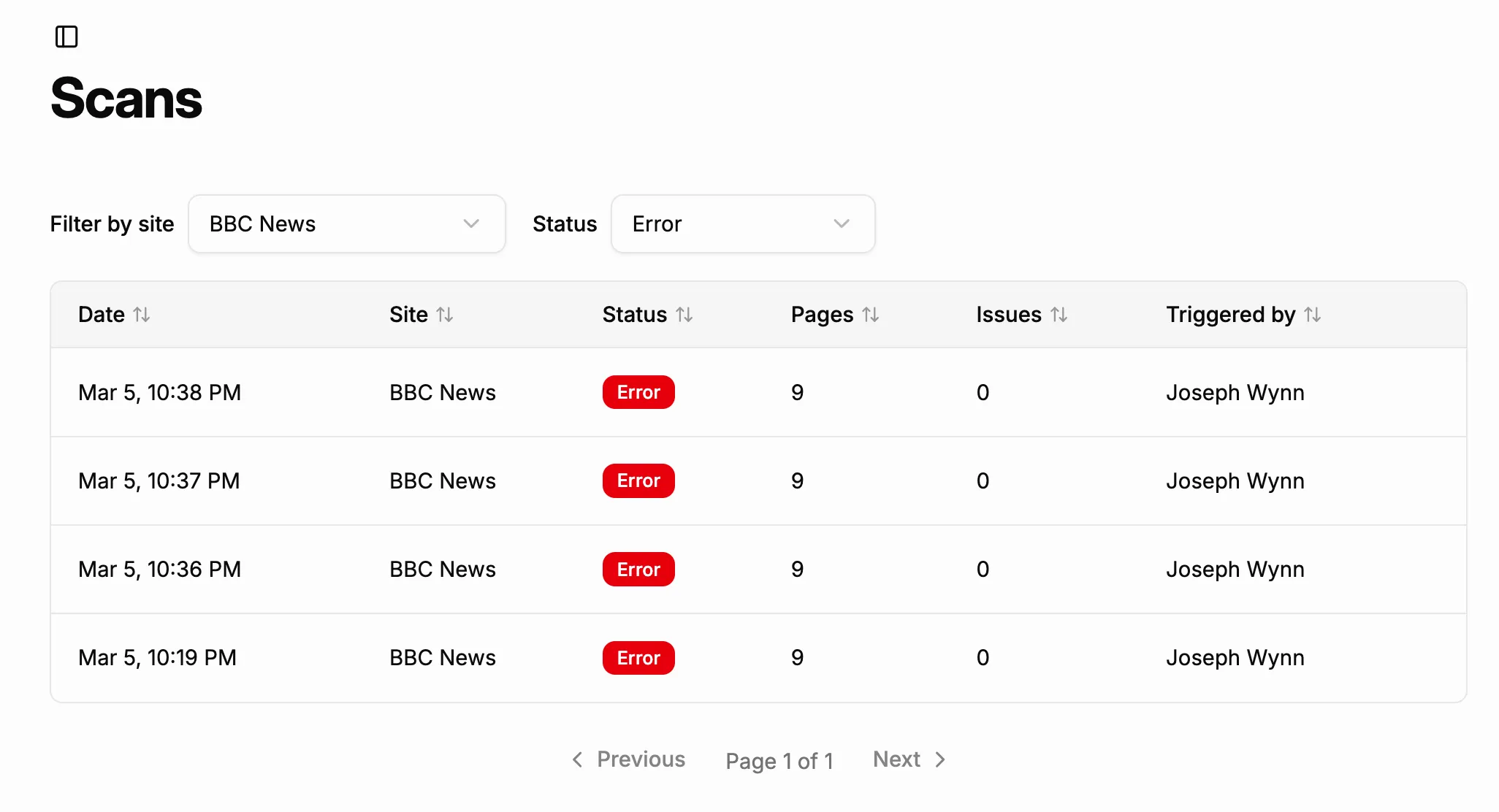The width and height of the screenshot is (1499, 812).
Task: Toggle sort order on the Date header
Action: point(114,314)
